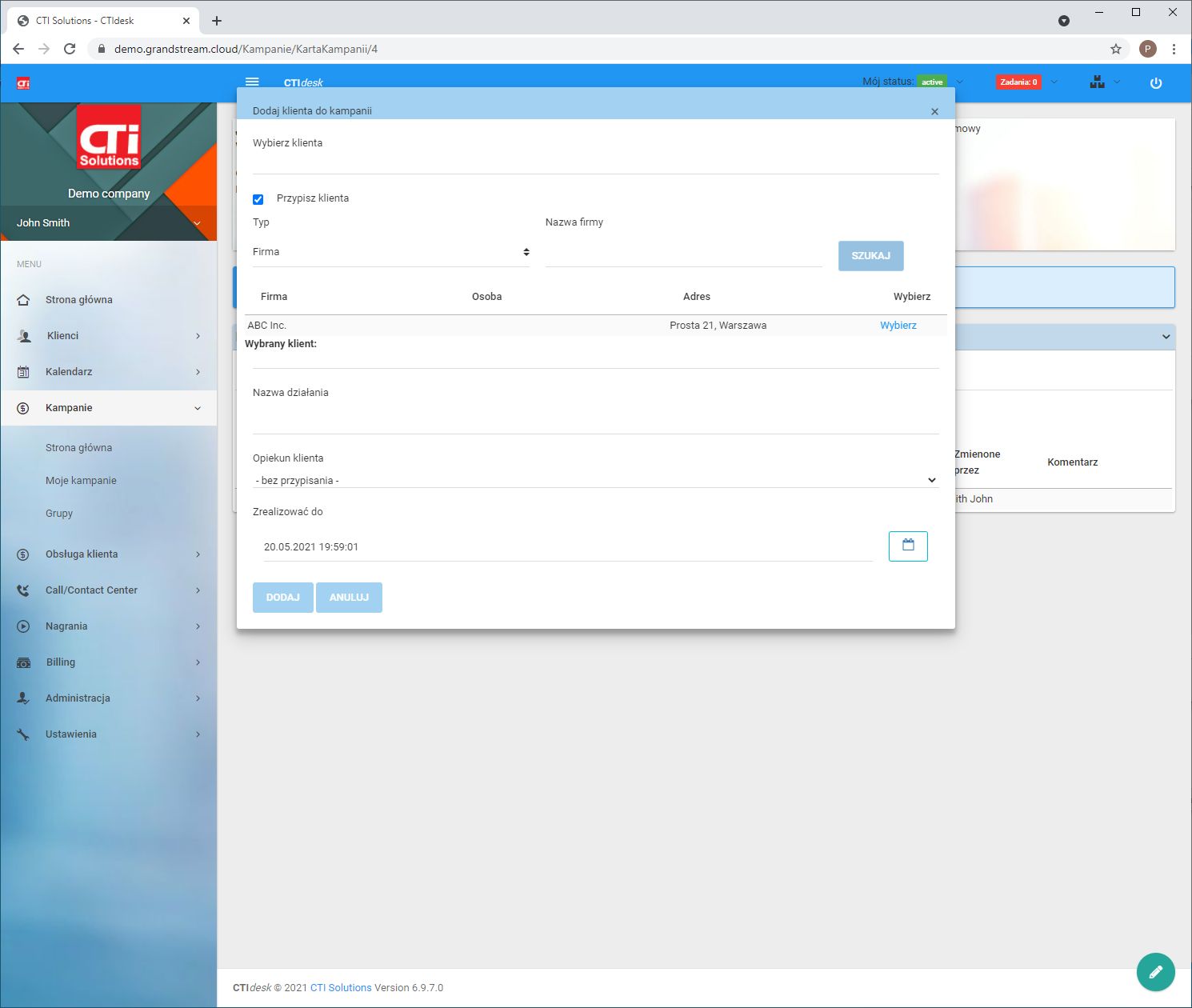This screenshot has width=1192, height=1008.
Task: Open Chrome three-dot menu
Action: 1174,49
